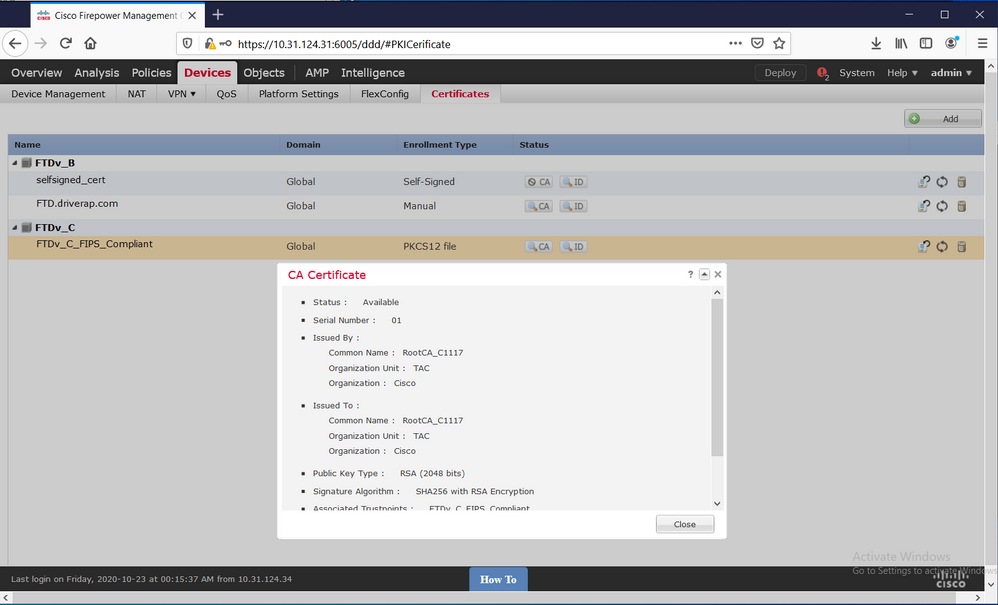Open the FlexConfig sub-tab
The image size is (998, 605).
pyautogui.click(x=384, y=94)
